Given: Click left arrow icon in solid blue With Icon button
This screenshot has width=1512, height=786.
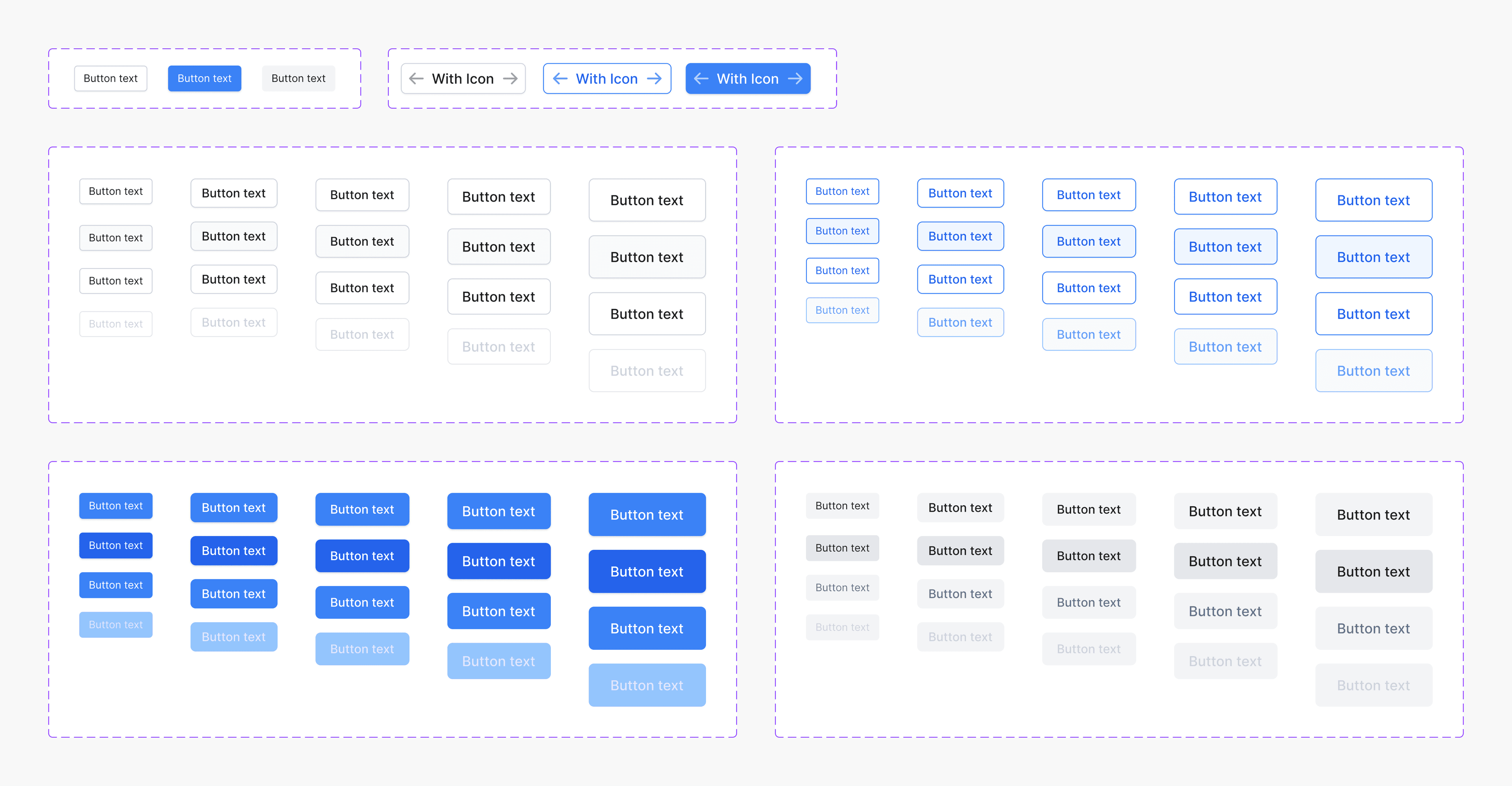Looking at the screenshot, I should (x=701, y=79).
